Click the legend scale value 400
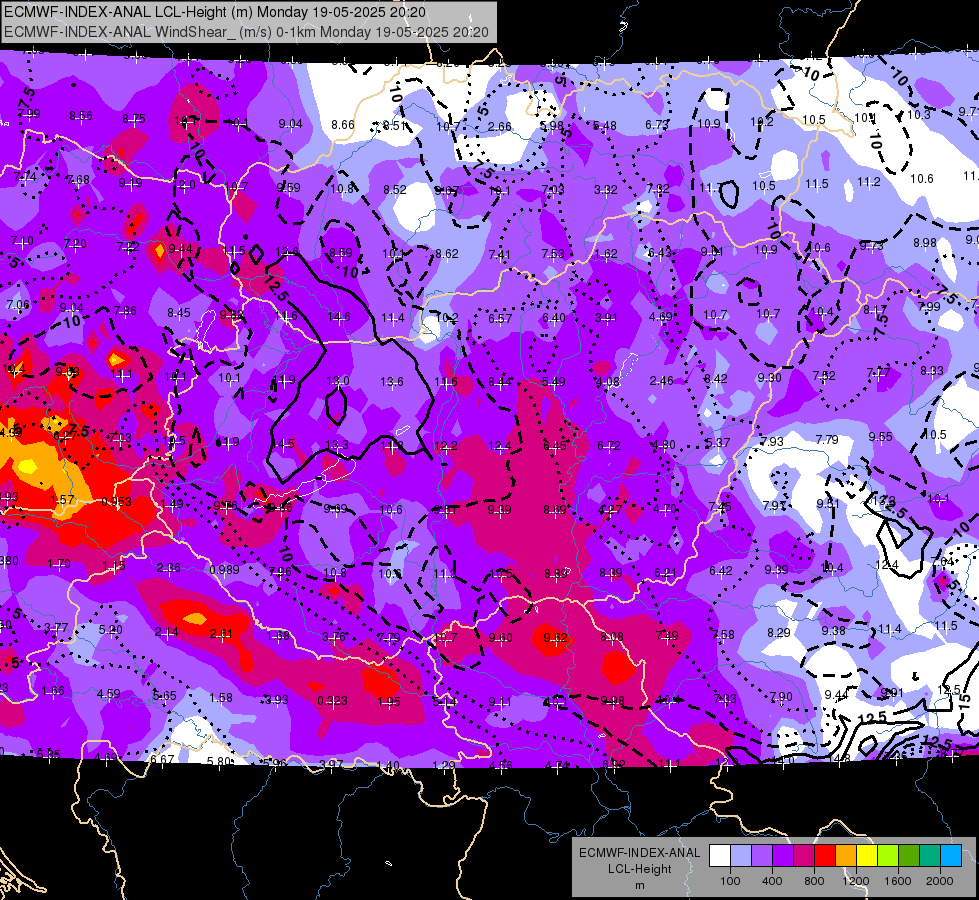This screenshot has height=900, width=979. pyautogui.click(x=772, y=881)
